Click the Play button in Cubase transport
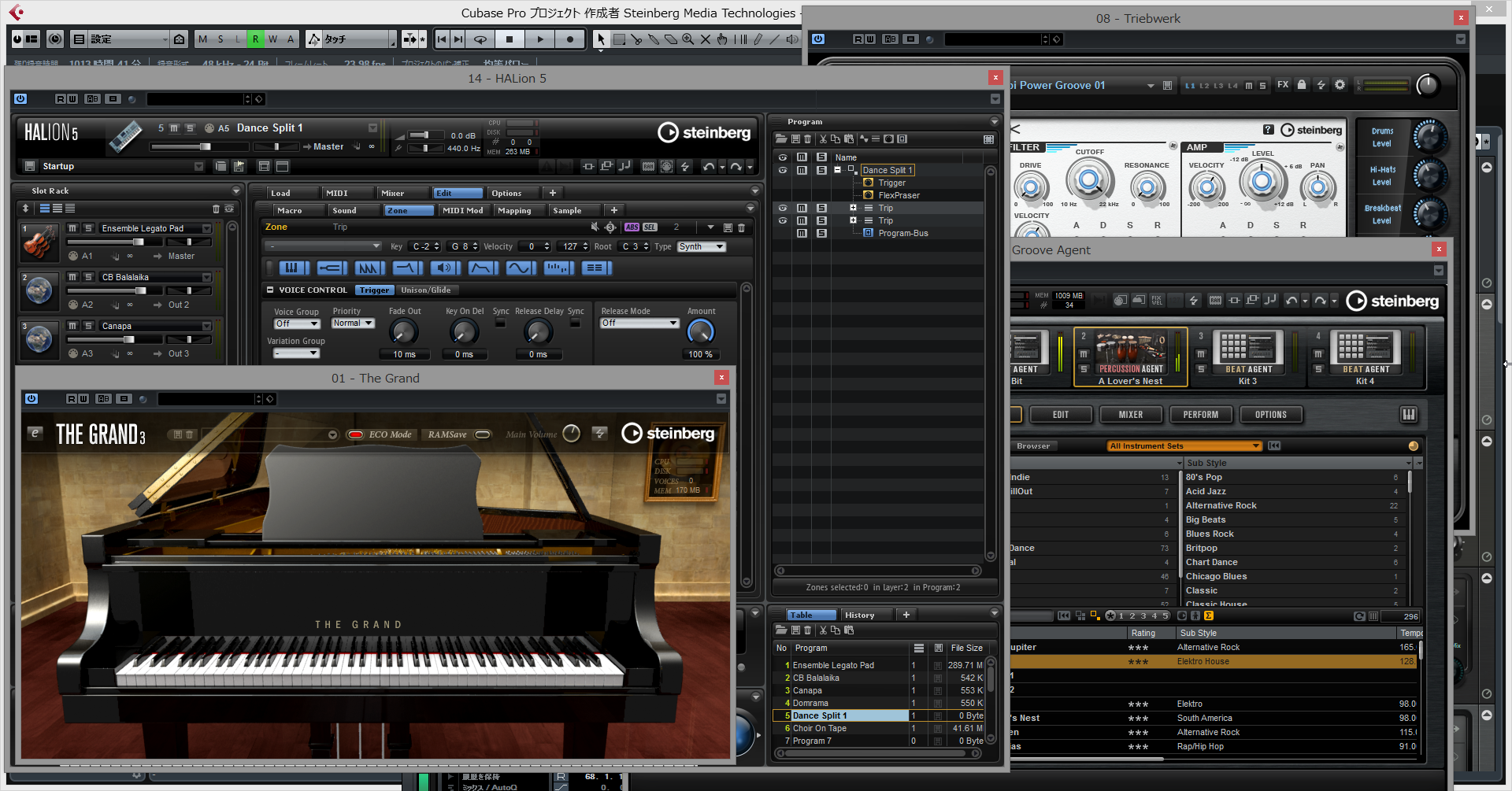1512x791 pixels. pyautogui.click(x=539, y=39)
